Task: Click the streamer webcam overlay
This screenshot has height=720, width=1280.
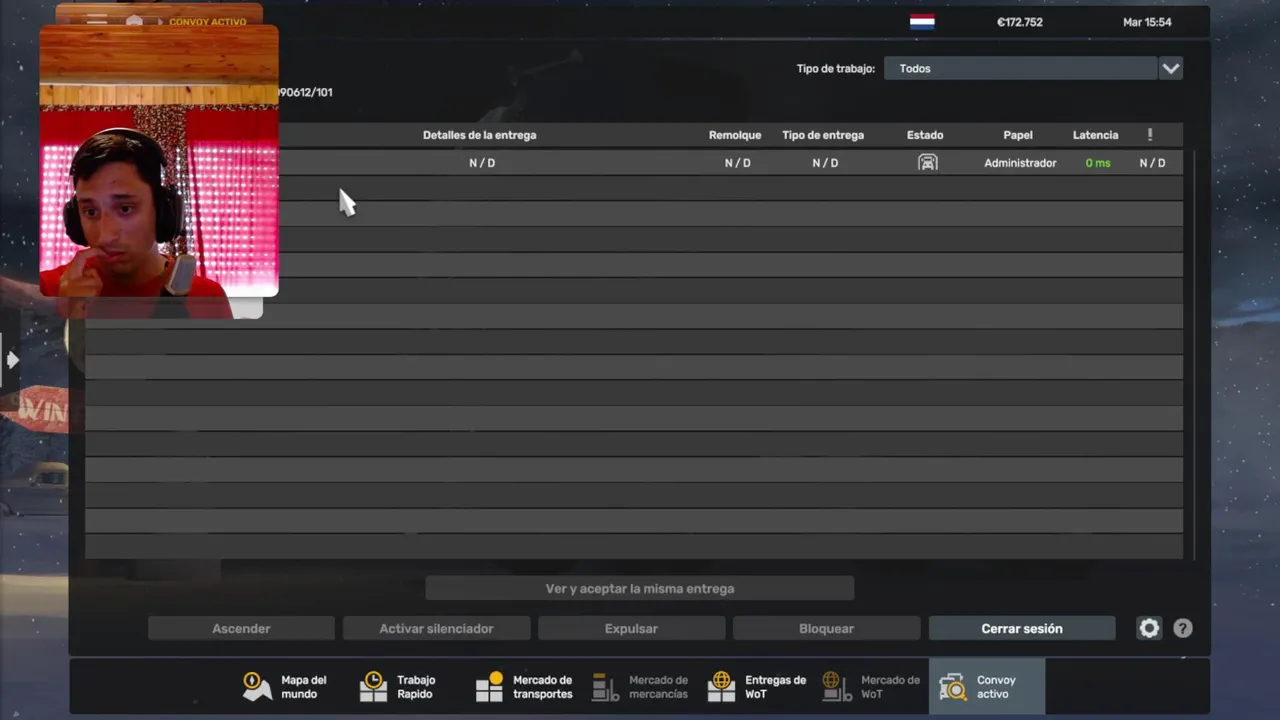Action: pos(159,162)
